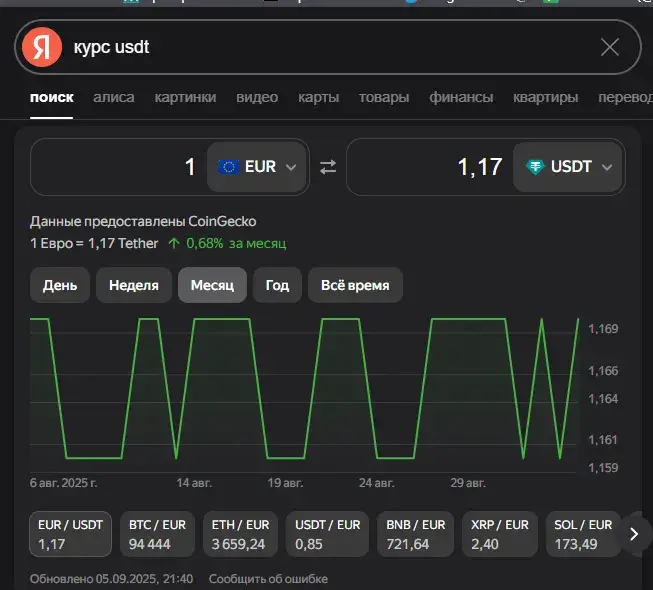This screenshot has width=653, height=590.
Task: Click the Tether USDT icon
Action: click(x=535, y=167)
